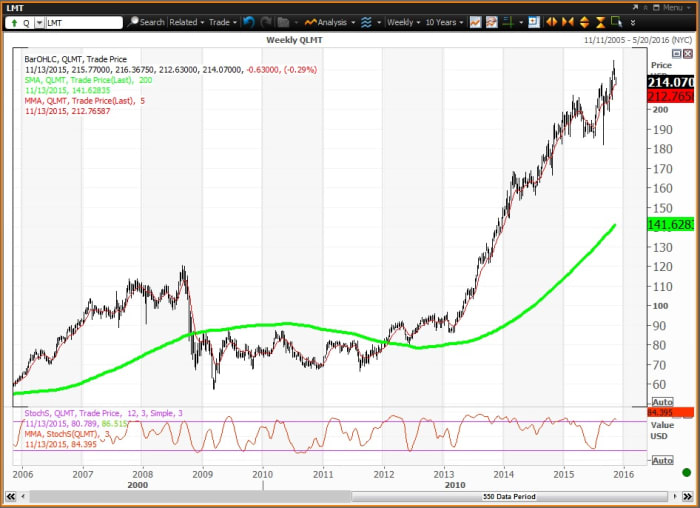
Task: Click the 2010 decade marker on time axis
Action: pyautogui.click(x=455, y=485)
